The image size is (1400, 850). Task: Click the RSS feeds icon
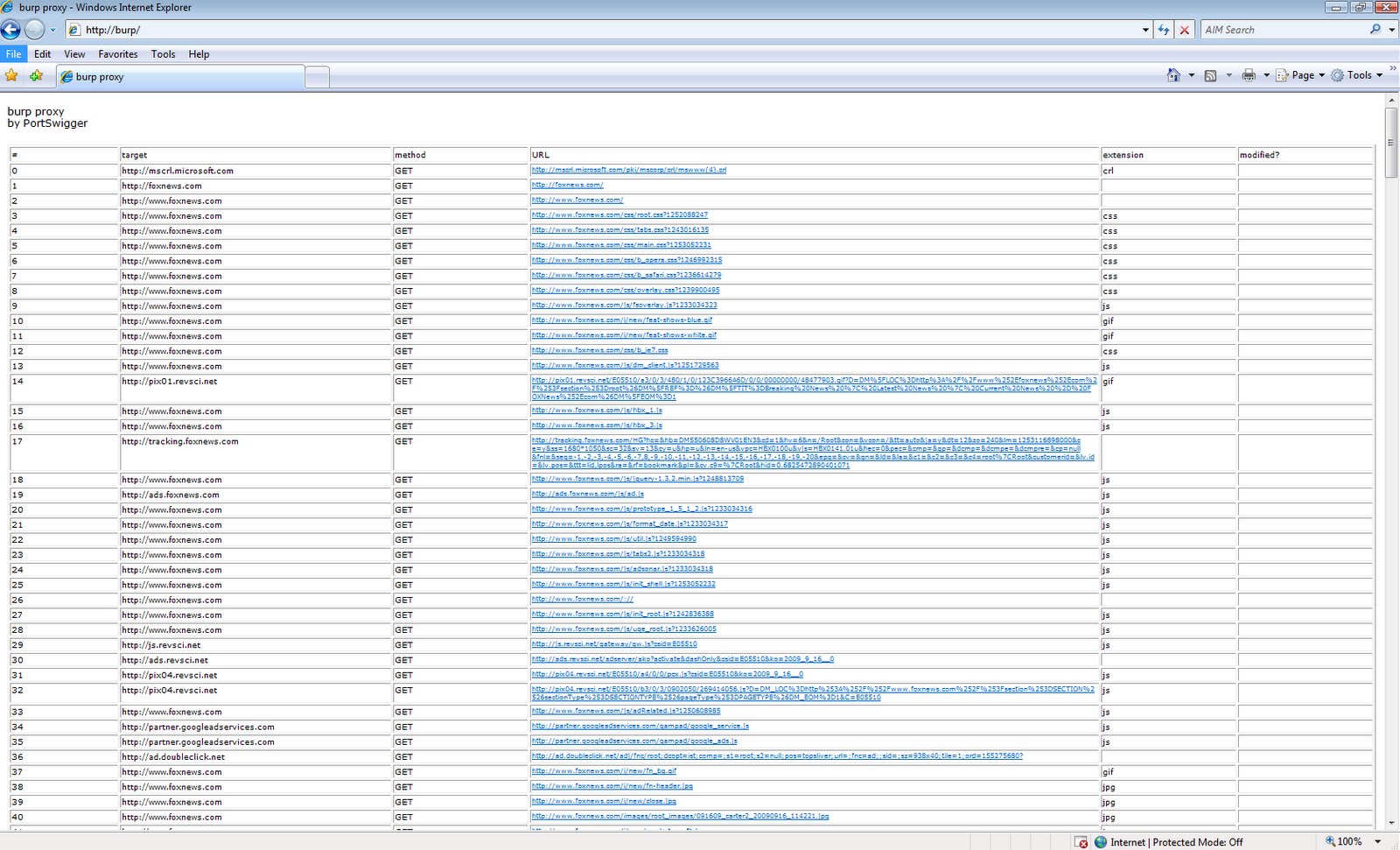tap(1211, 75)
